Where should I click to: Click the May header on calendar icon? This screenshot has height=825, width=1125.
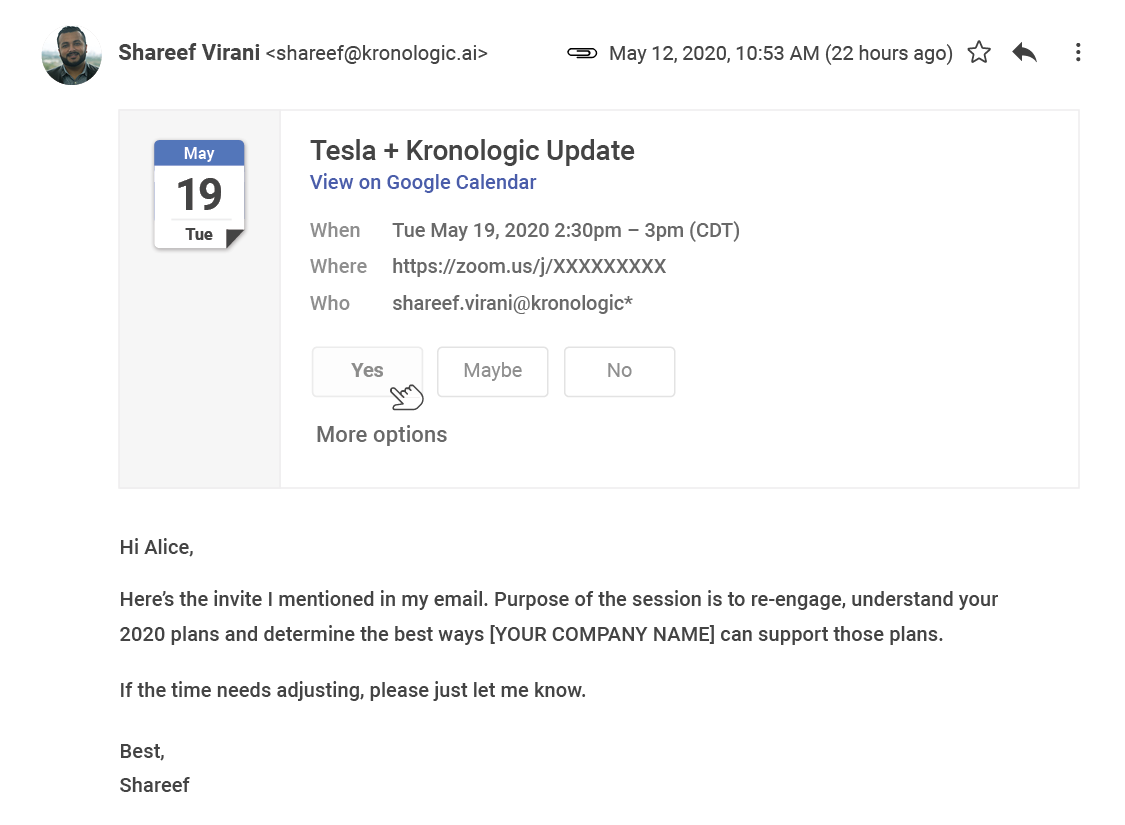pos(199,153)
